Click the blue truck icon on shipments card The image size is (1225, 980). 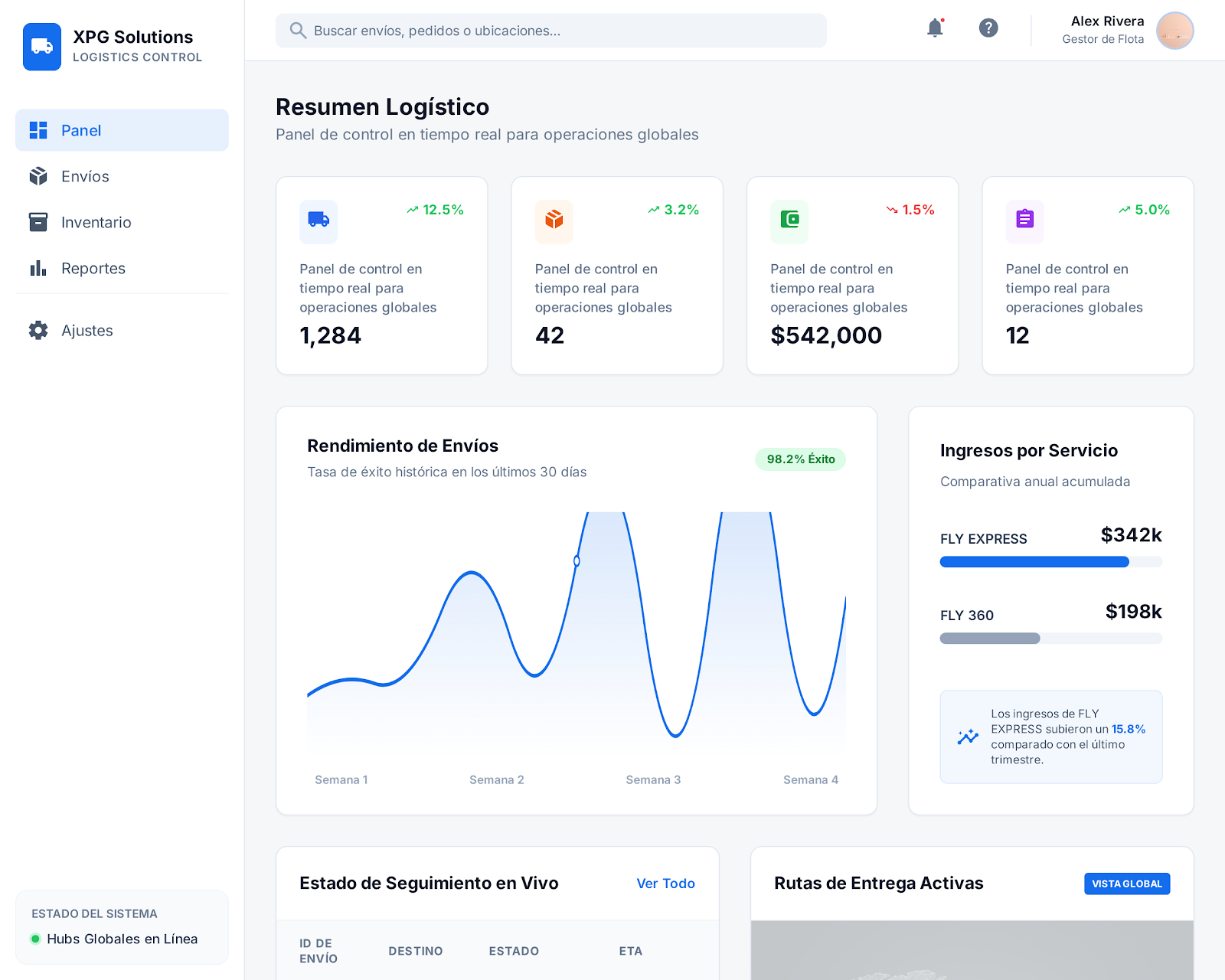pos(318,222)
